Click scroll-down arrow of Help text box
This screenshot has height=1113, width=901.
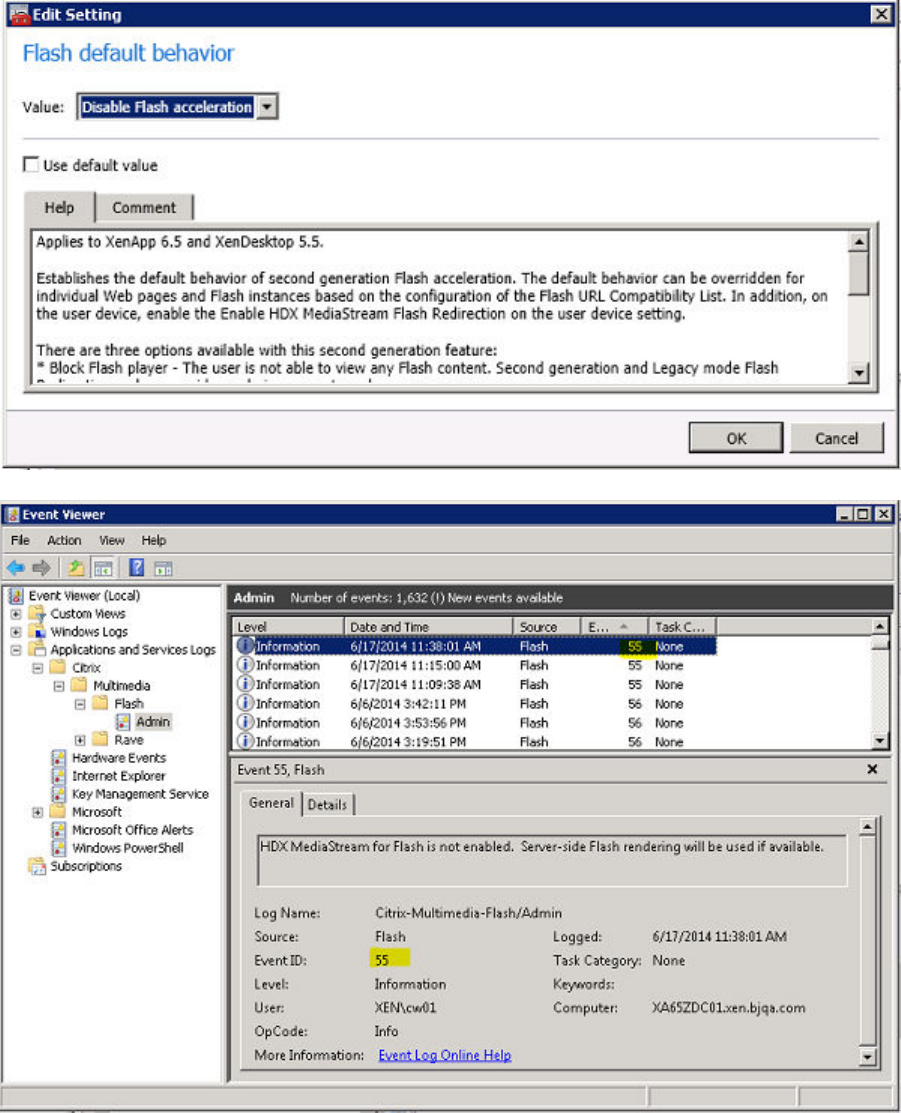859,372
